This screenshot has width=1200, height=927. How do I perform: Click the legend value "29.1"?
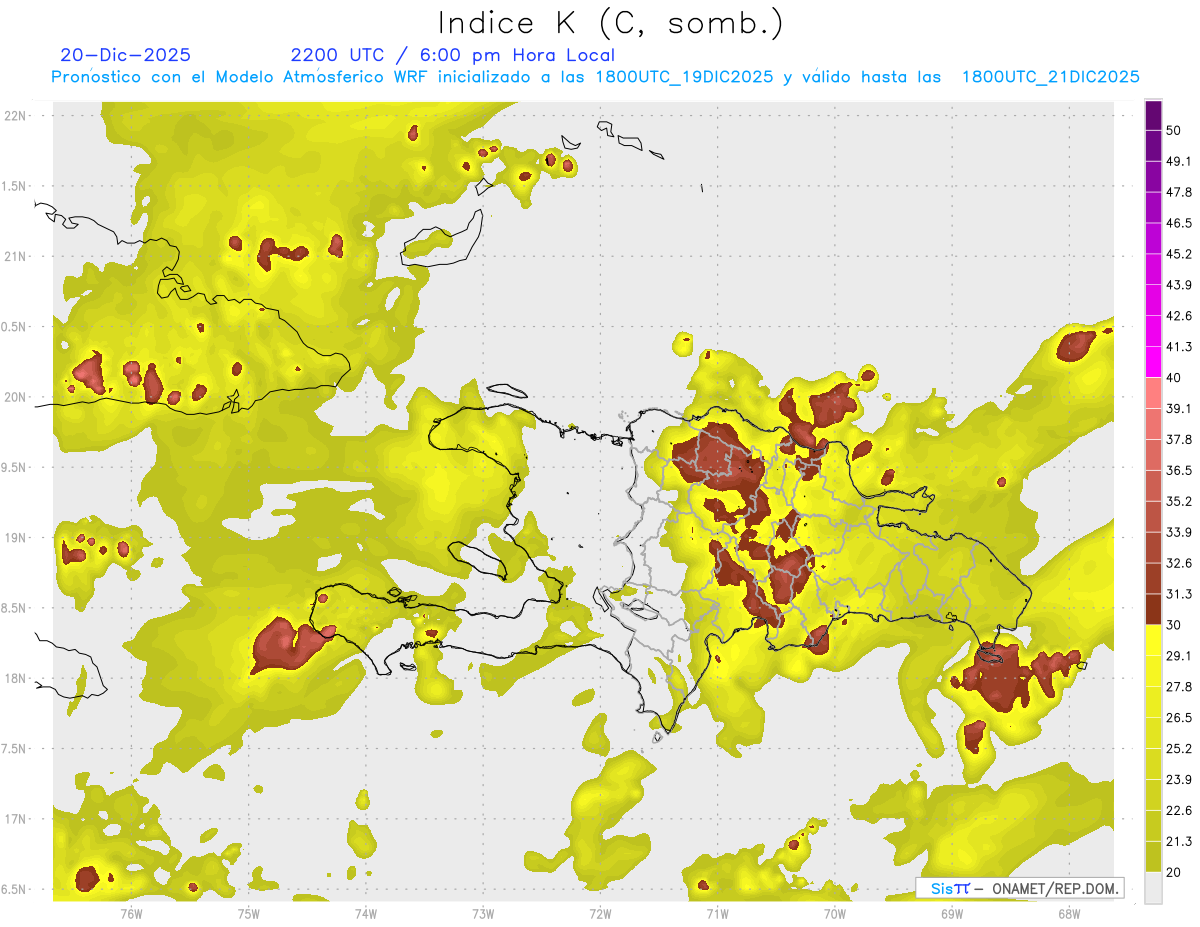click(1179, 656)
